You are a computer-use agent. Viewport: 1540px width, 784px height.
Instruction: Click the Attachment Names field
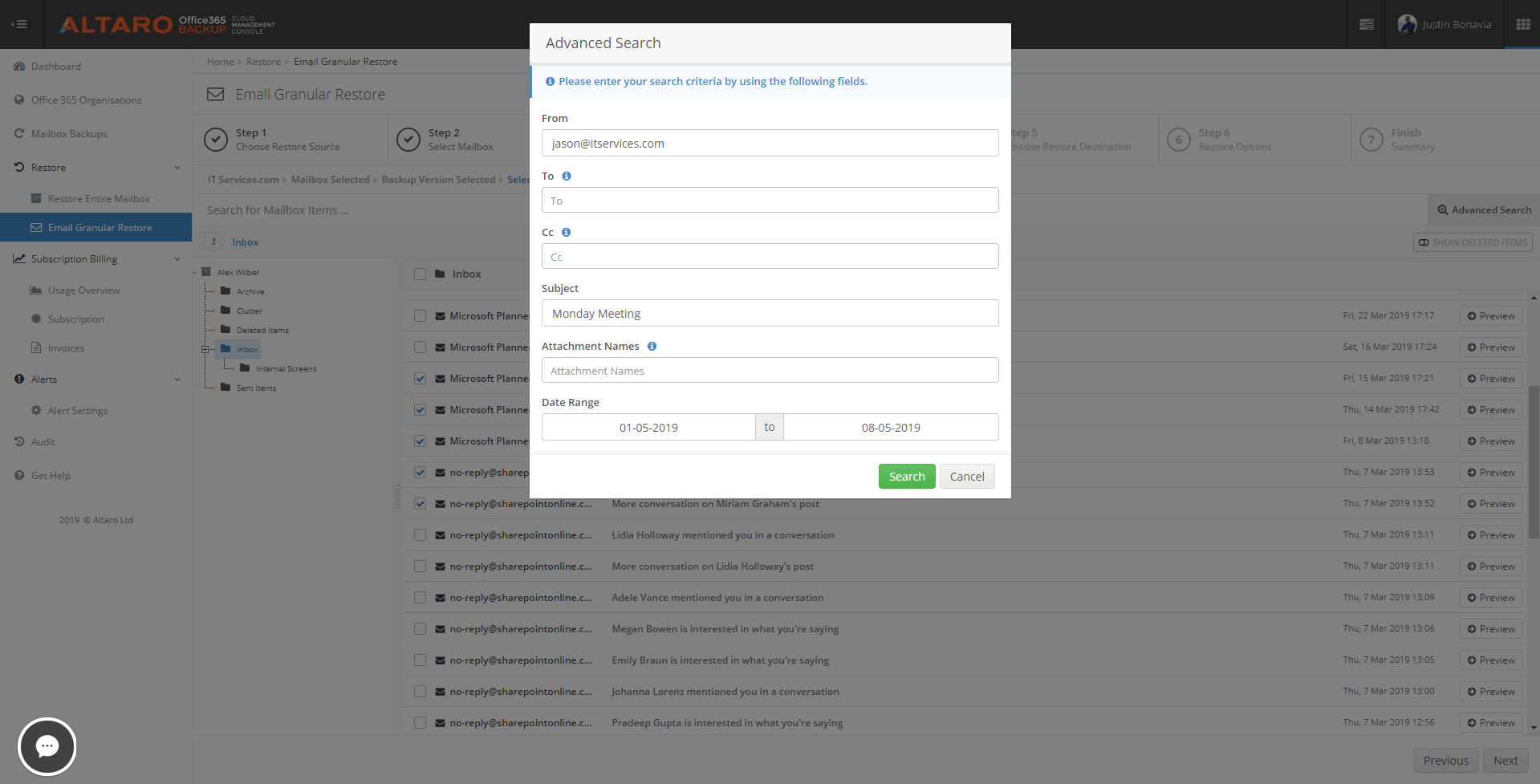pyautogui.click(x=770, y=370)
